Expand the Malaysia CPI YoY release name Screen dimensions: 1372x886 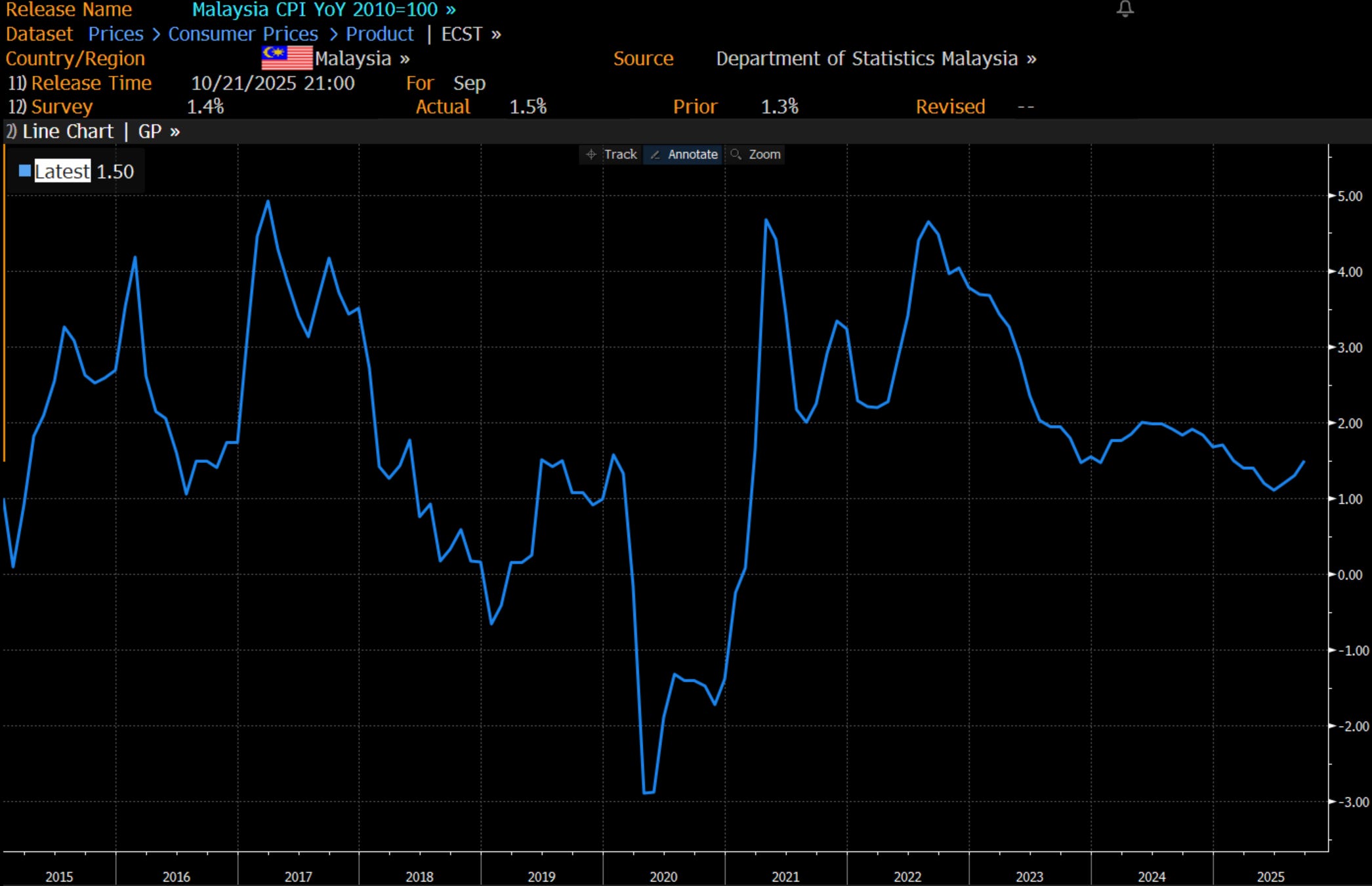point(323,10)
